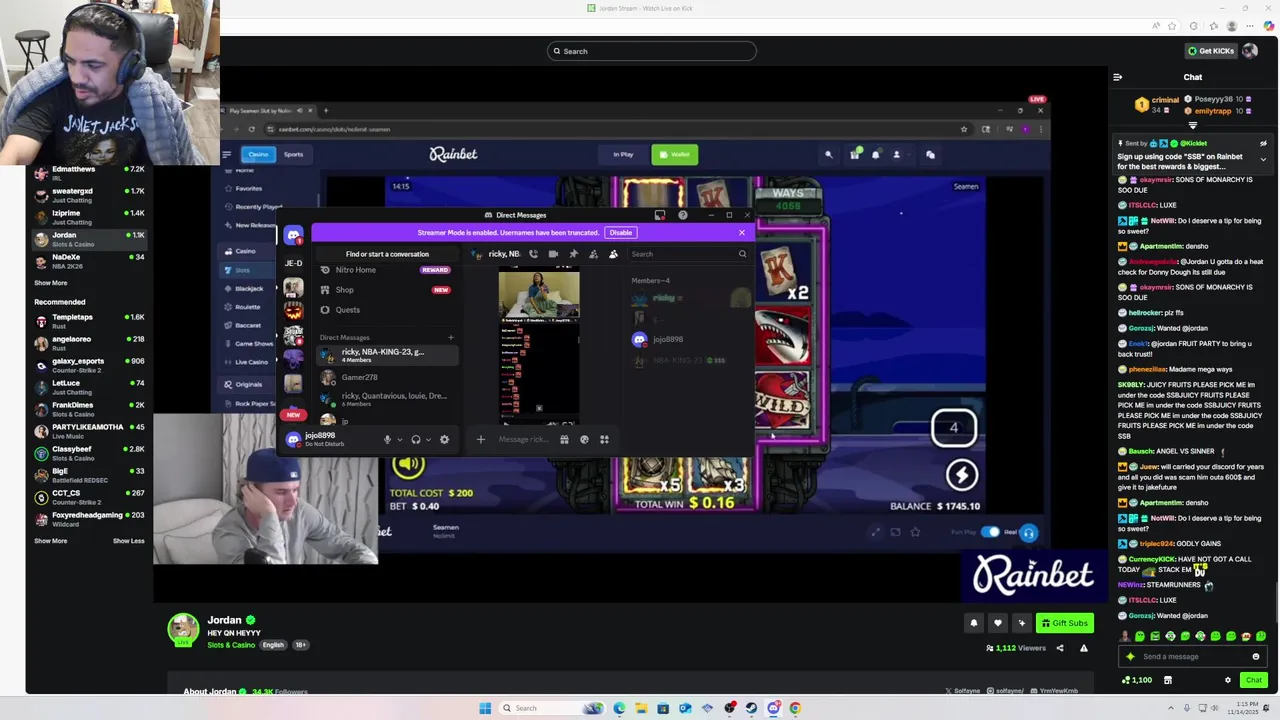Click the slot game sound speaker button
Viewport: 1280px width, 720px height.
pos(407,464)
